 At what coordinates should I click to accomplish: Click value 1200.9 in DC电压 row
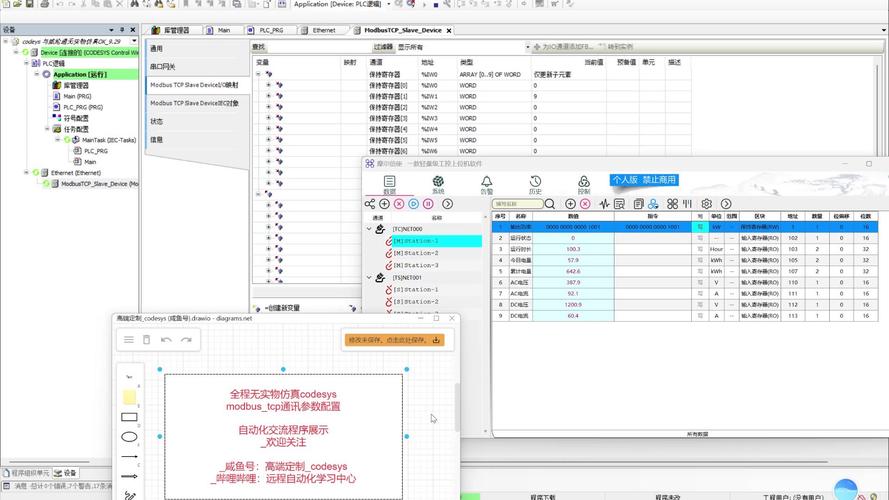click(573, 304)
